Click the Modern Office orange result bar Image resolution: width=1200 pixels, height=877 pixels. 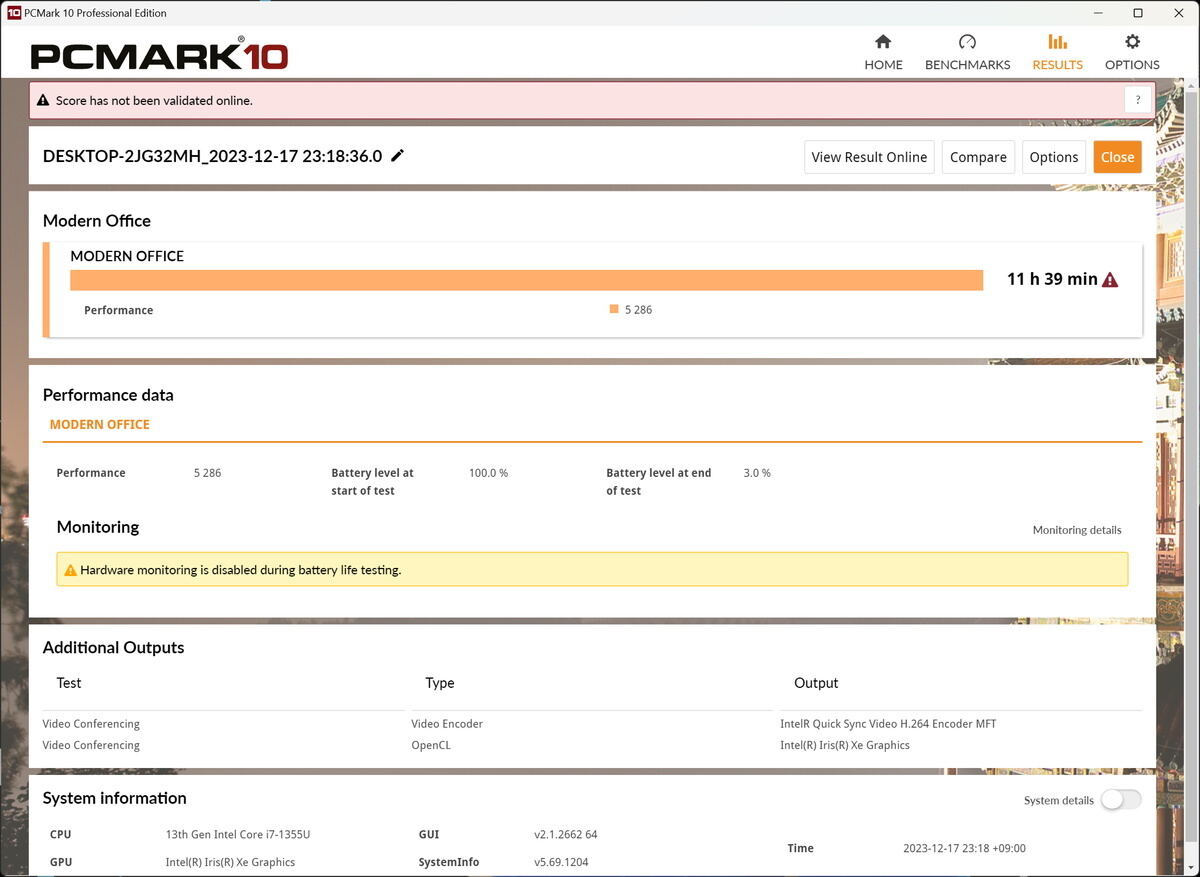point(526,280)
